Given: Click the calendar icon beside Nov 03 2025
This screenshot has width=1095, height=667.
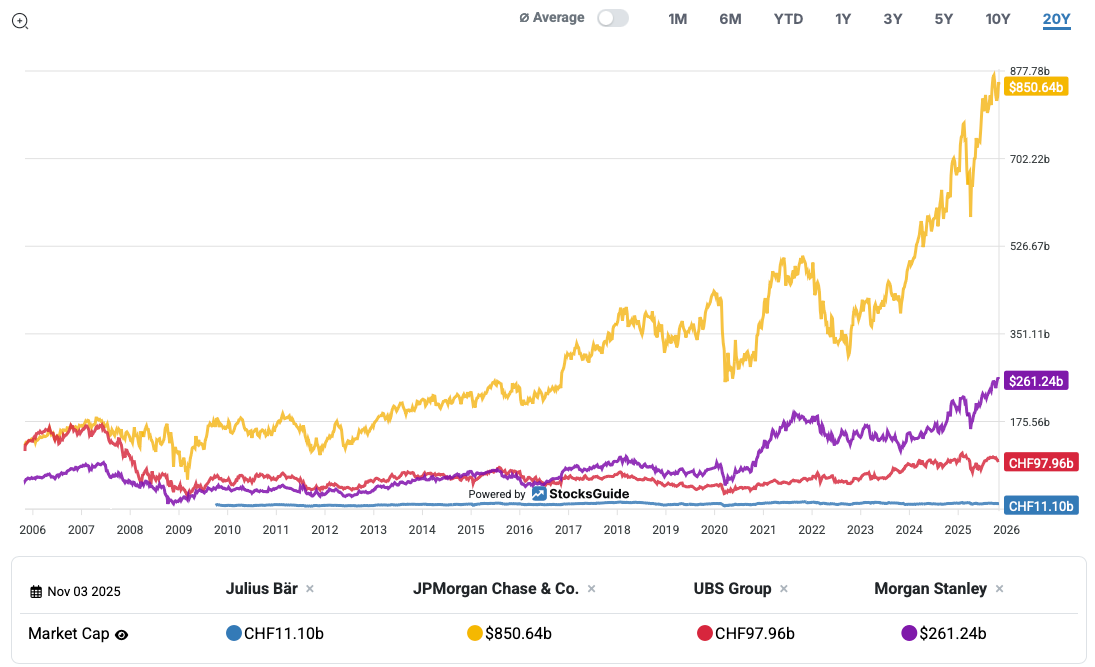Looking at the screenshot, I should [36, 591].
